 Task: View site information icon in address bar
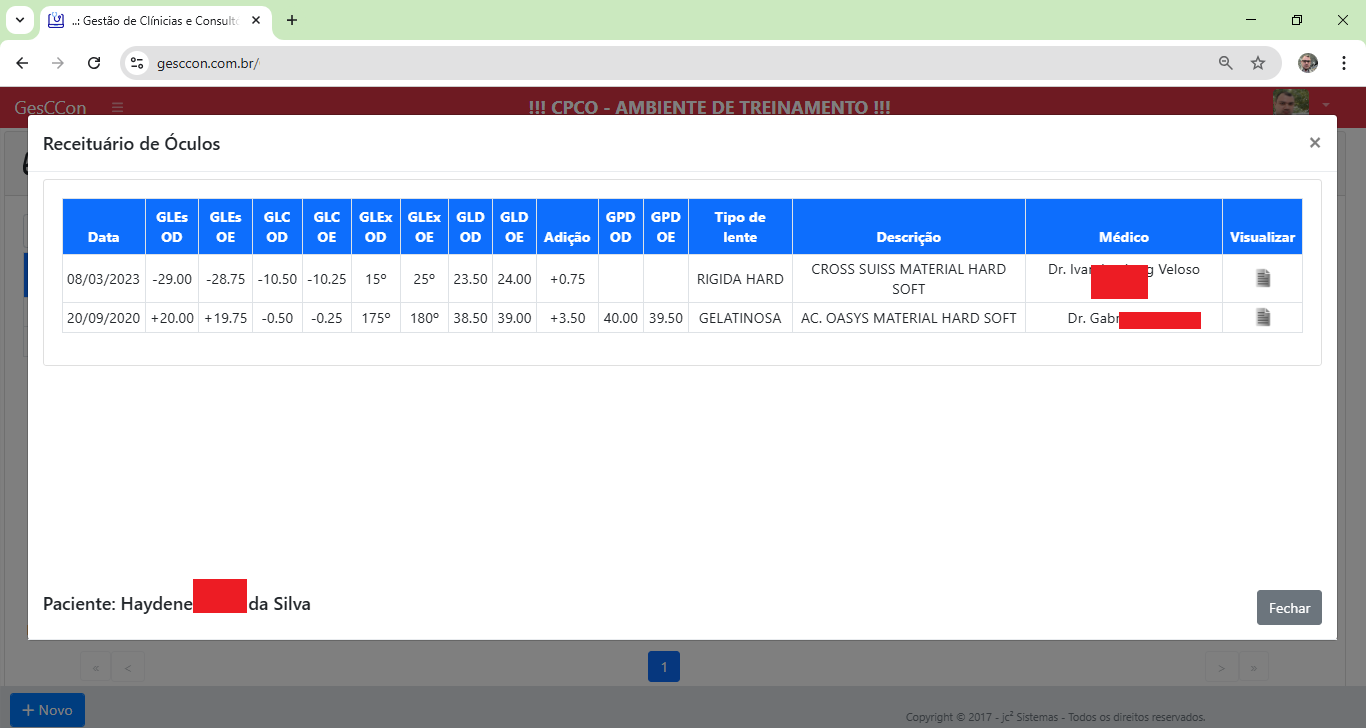coord(138,63)
